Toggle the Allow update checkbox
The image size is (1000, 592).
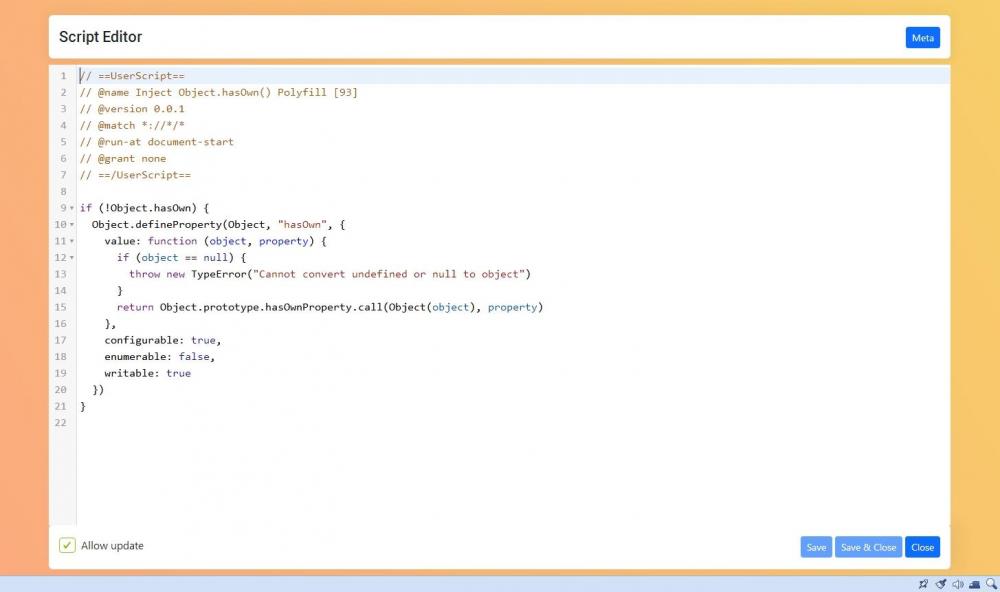(x=67, y=546)
